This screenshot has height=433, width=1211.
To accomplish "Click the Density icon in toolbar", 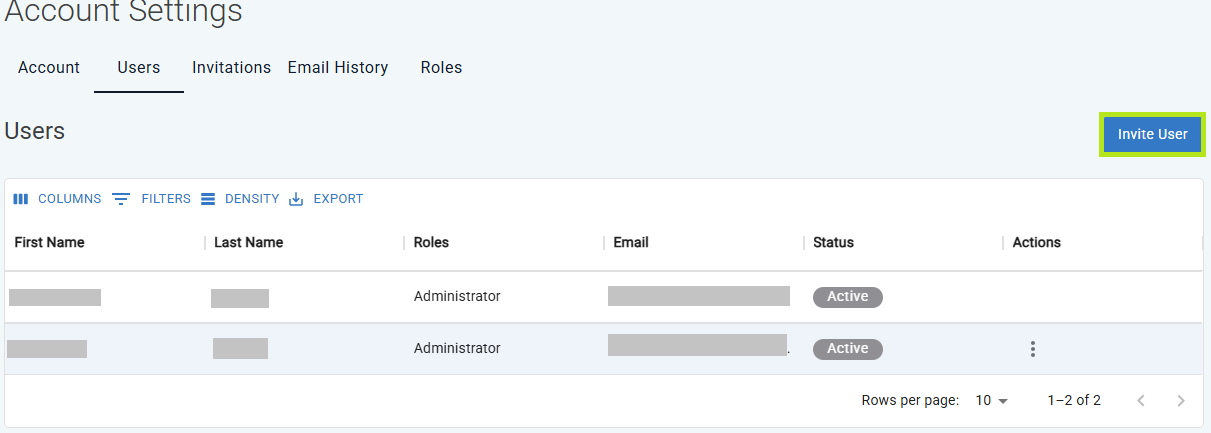I will tap(208, 199).
